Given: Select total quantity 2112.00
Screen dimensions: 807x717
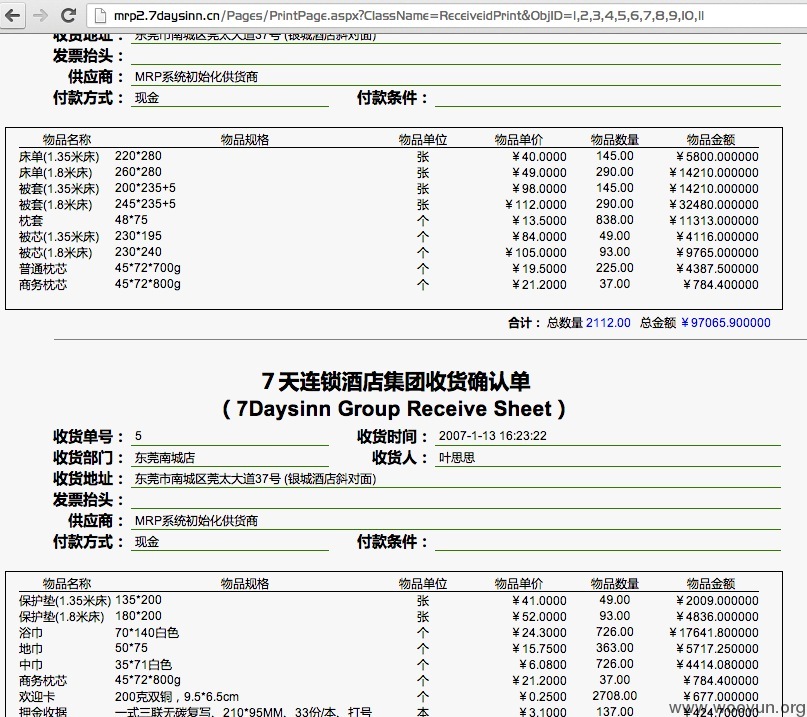Looking at the screenshot, I should [608, 323].
